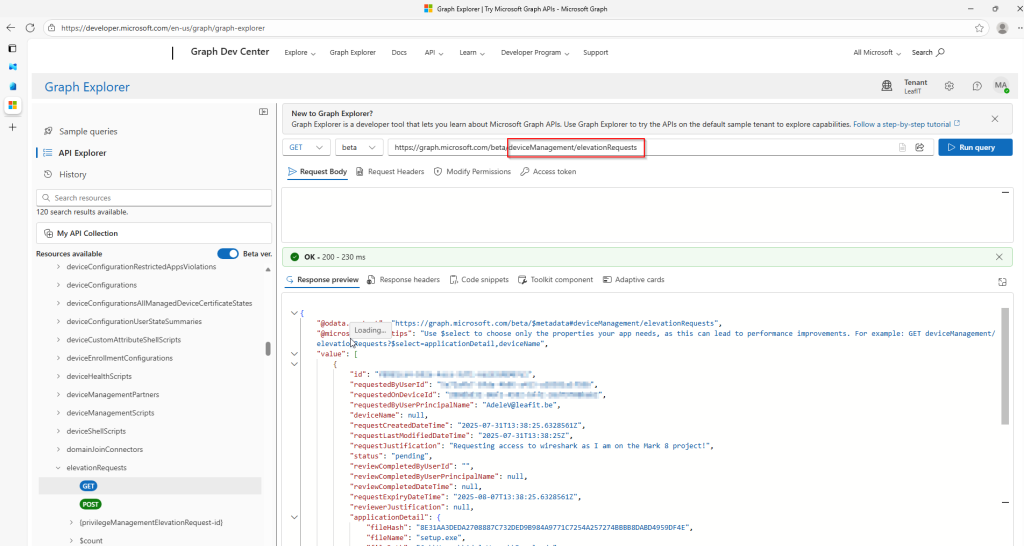Switch to the Code snippets tab

(479, 280)
